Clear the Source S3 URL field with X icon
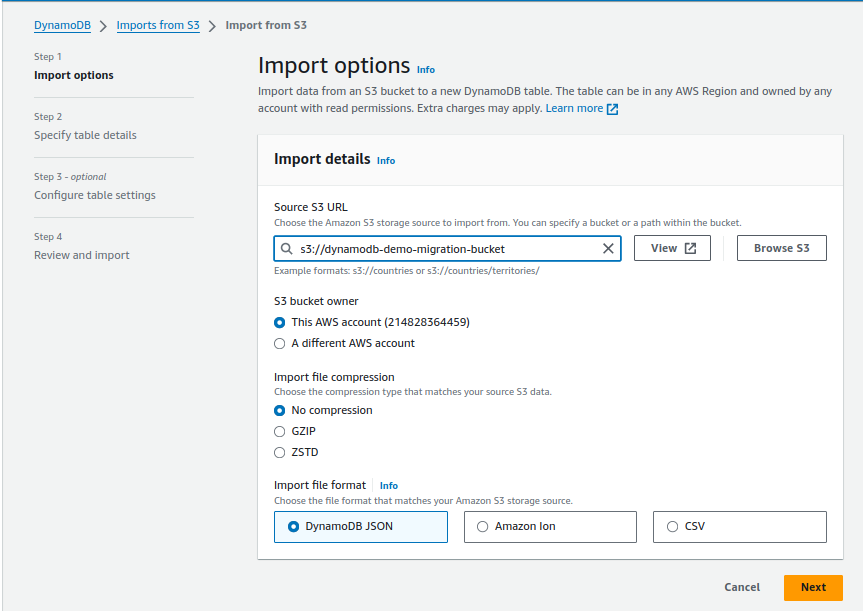The width and height of the screenshot is (863, 611). coord(608,249)
